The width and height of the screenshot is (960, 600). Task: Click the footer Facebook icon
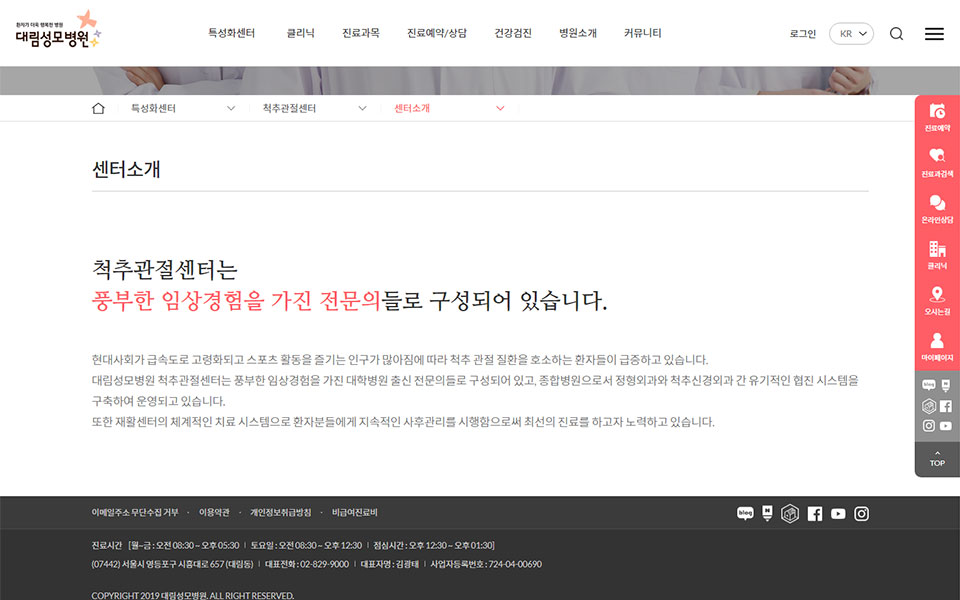click(x=815, y=513)
